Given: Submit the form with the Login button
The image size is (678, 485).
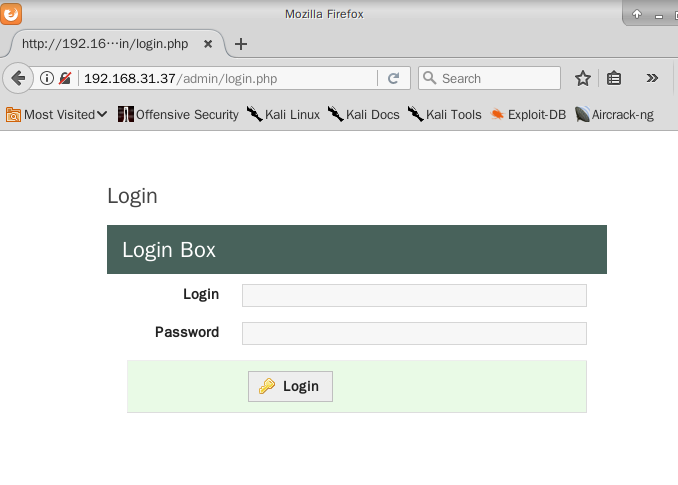Looking at the screenshot, I should click(290, 386).
